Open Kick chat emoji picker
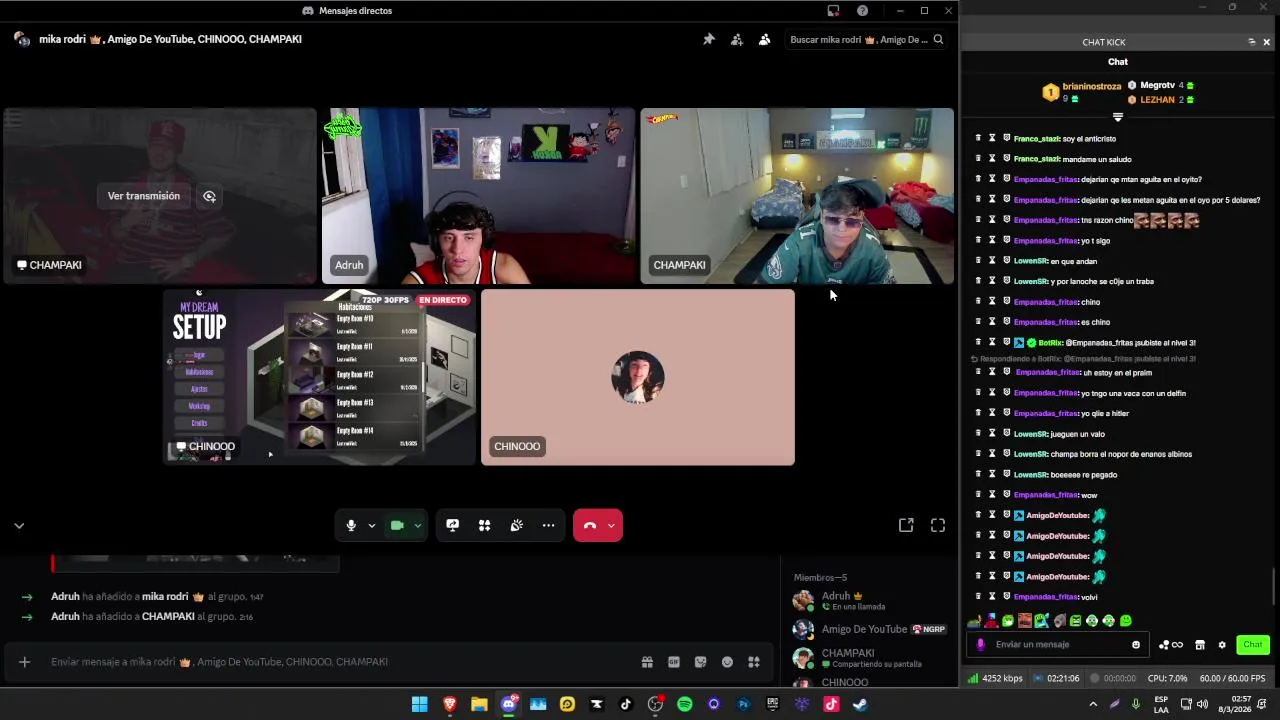This screenshot has height=720, width=1280. (x=1136, y=644)
